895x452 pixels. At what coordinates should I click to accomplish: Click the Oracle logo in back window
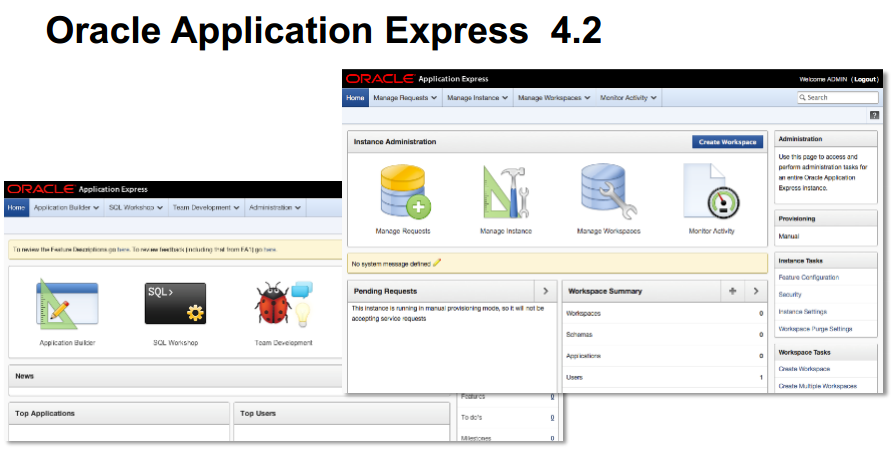click(41, 189)
